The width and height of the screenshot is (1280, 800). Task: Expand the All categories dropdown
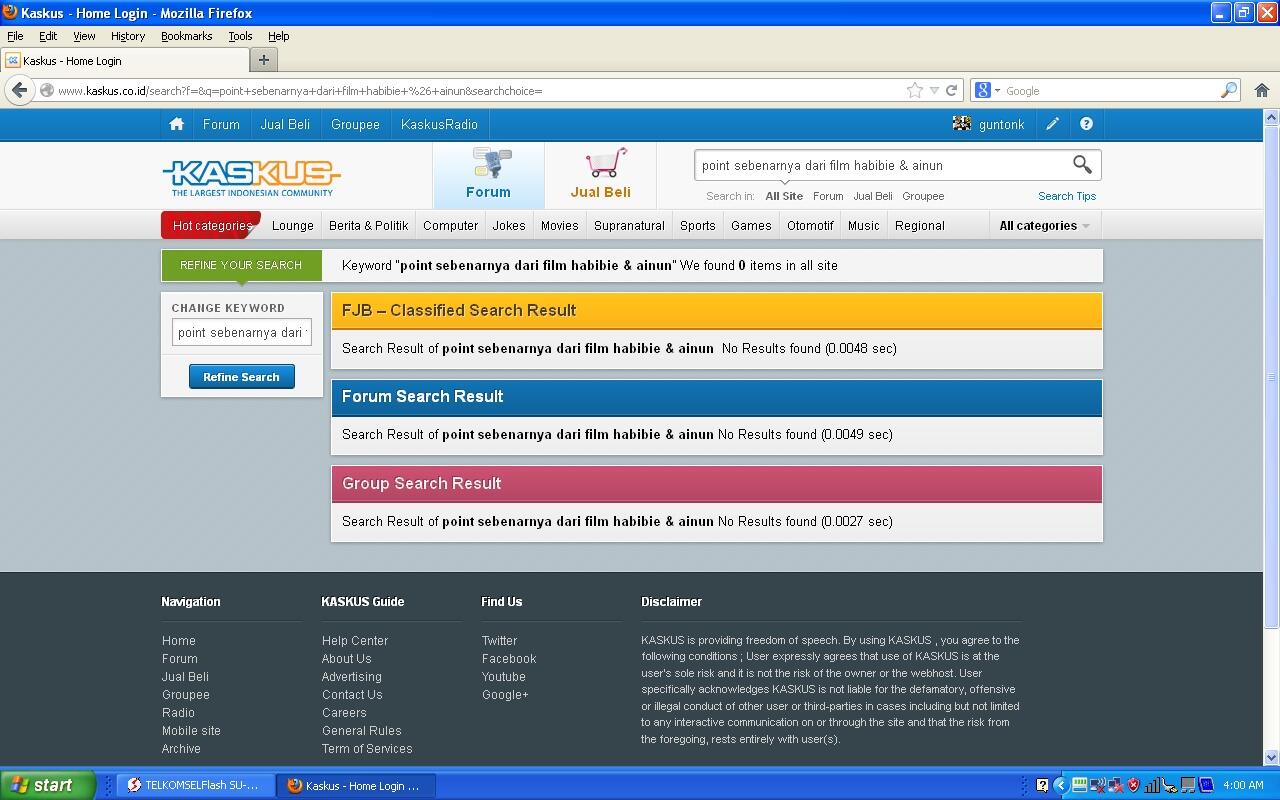(1044, 225)
